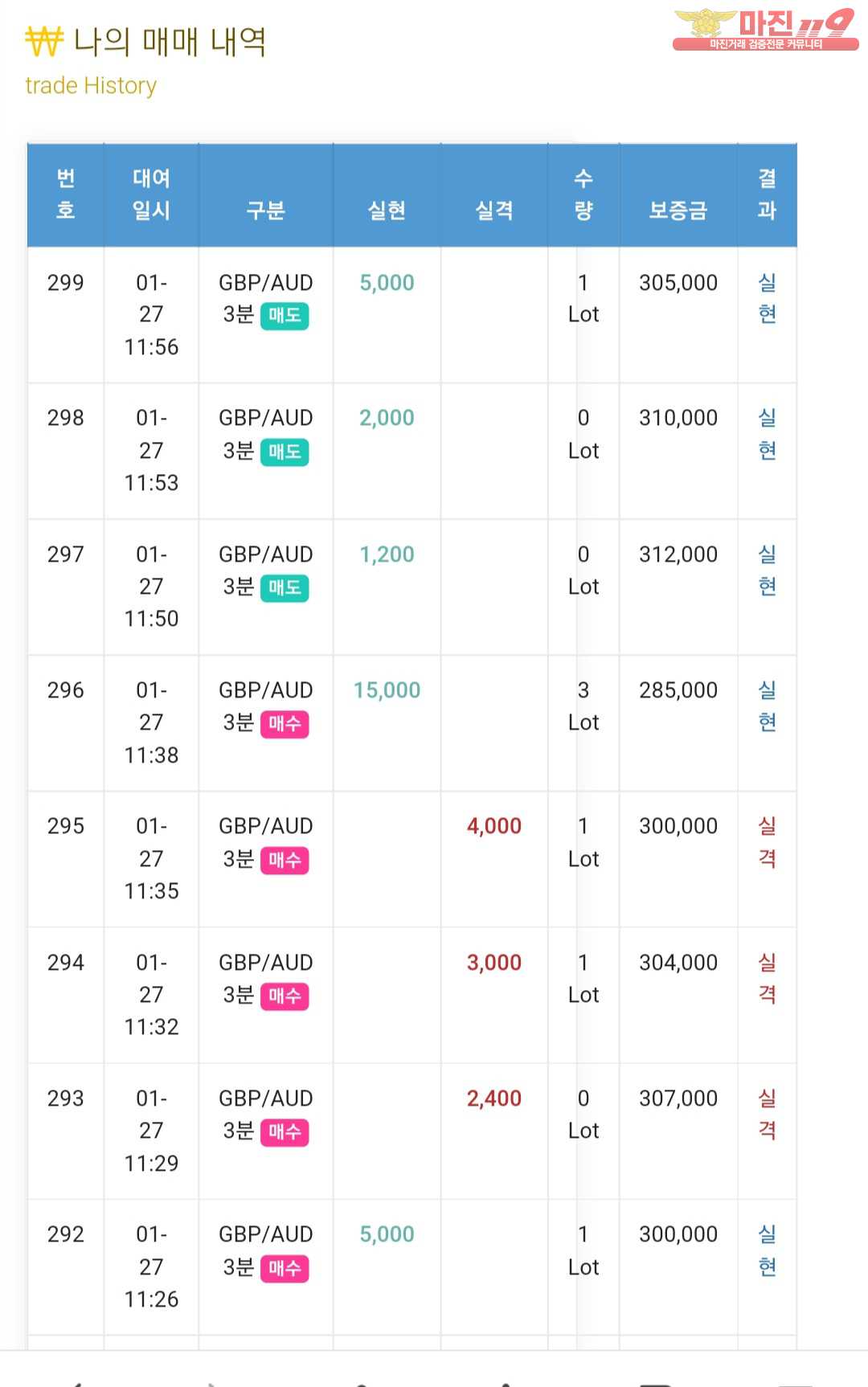Click the 매수 badge in row 295
The height and width of the screenshot is (1387, 868).
pos(285,860)
